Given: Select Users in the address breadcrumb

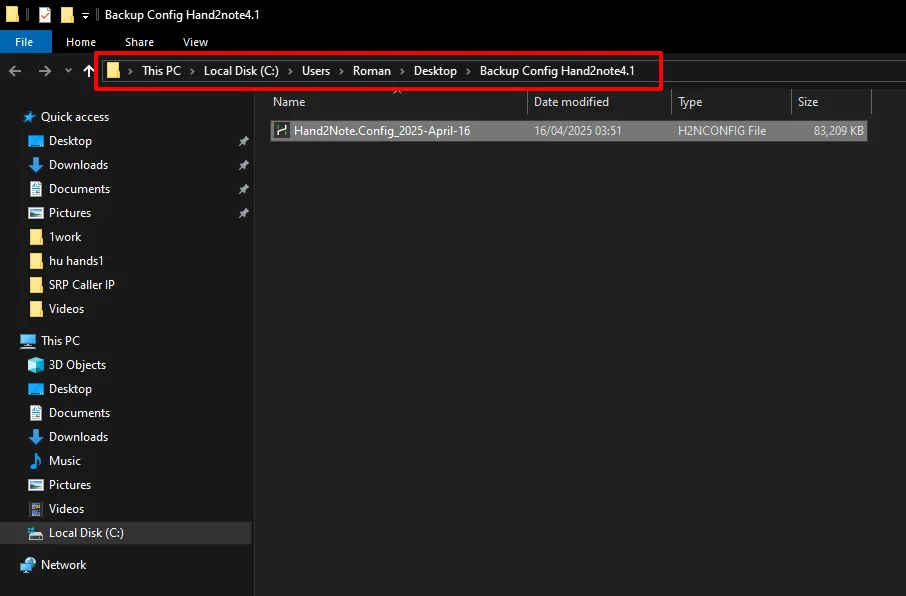Looking at the screenshot, I should click(316, 71).
